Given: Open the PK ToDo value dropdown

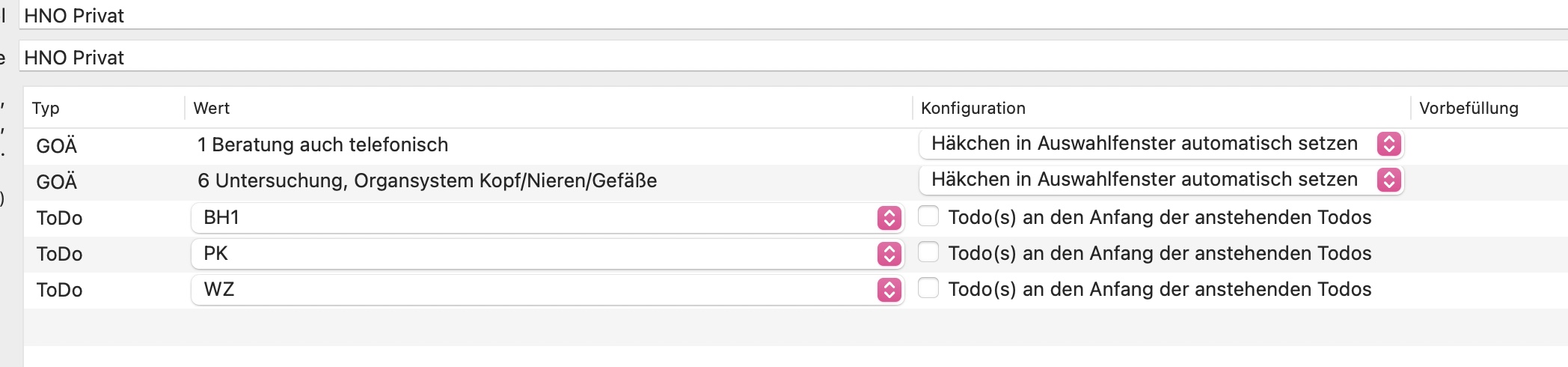Looking at the screenshot, I should [x=547, y=254].
